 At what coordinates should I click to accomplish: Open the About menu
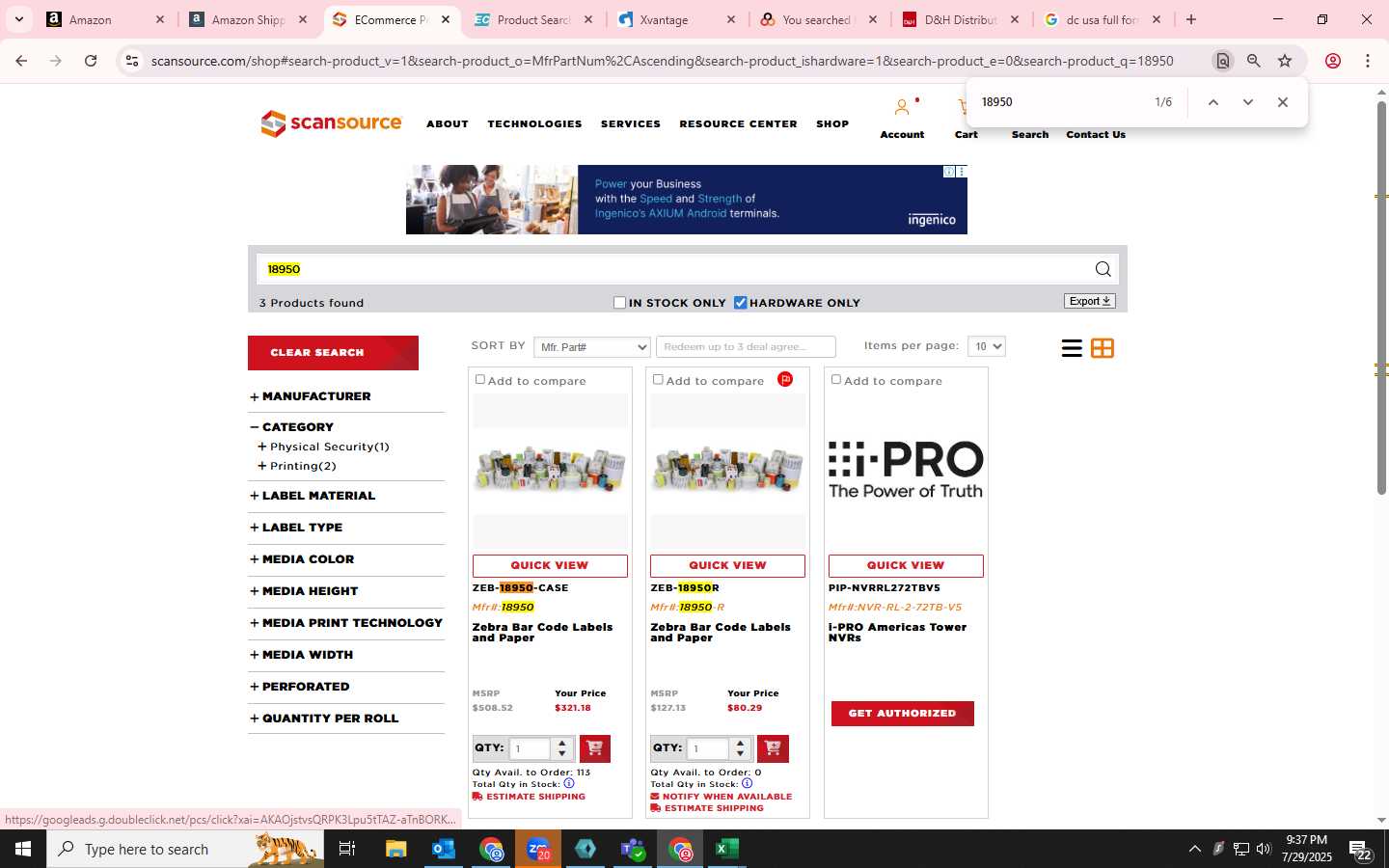click(448, 123)
